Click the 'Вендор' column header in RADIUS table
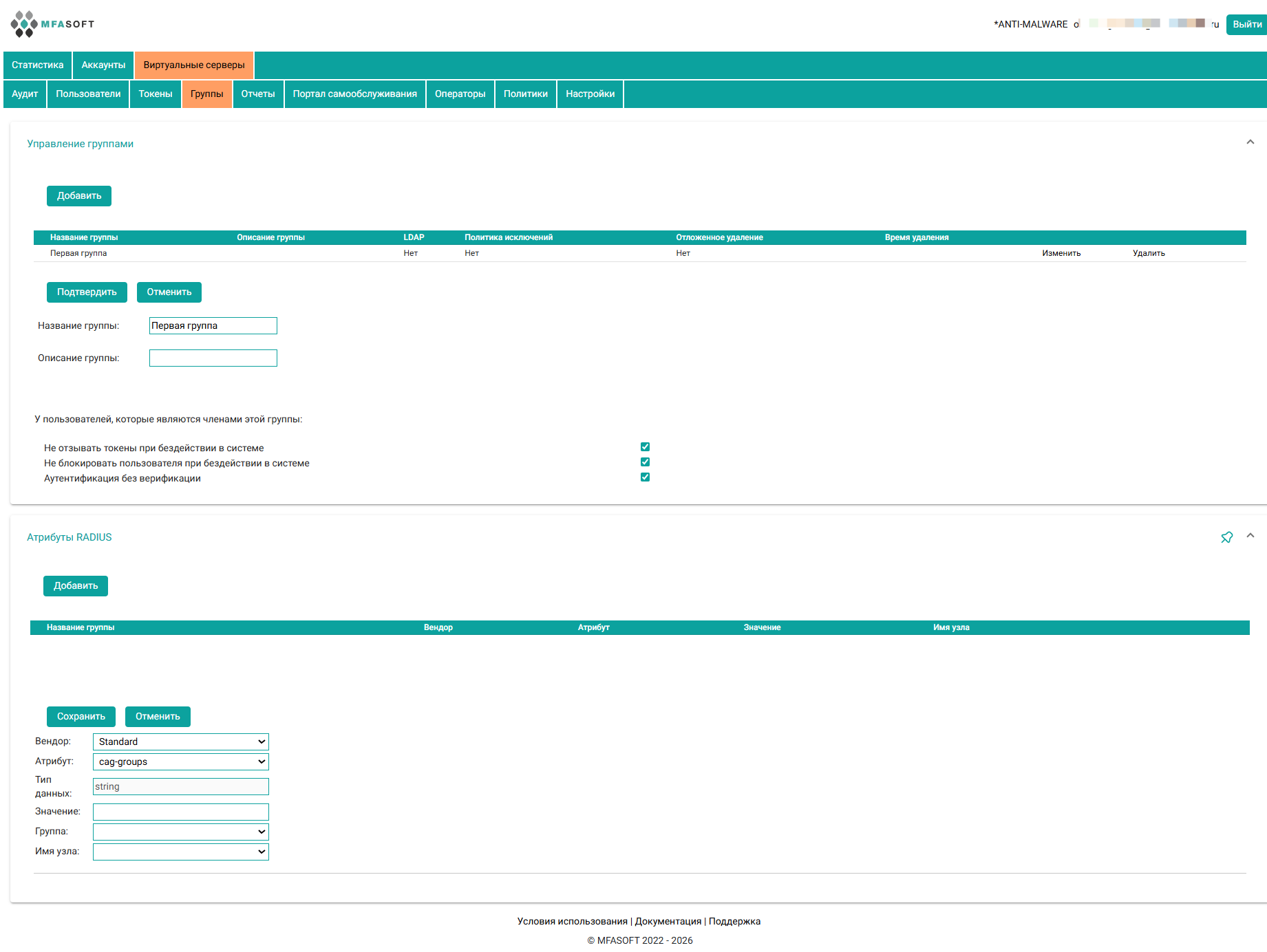This screenshot has height=952, width=1267. pyautogui.click(x=438, y=627)
